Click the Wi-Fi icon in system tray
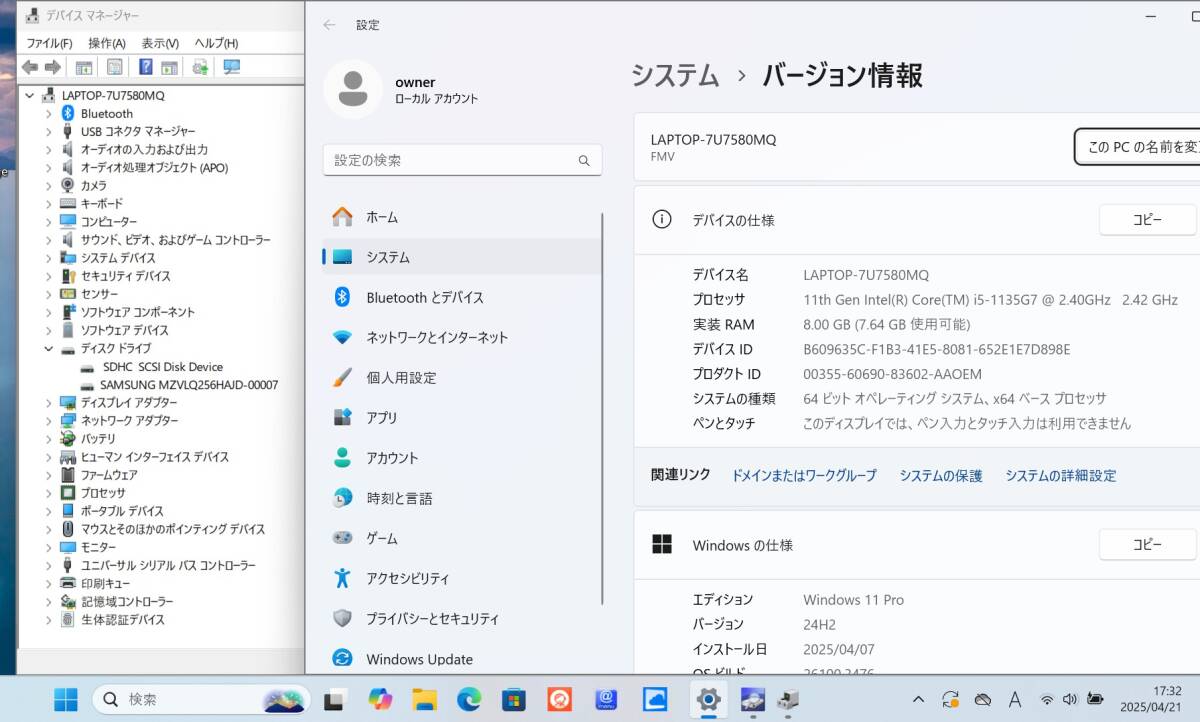 1046,699
